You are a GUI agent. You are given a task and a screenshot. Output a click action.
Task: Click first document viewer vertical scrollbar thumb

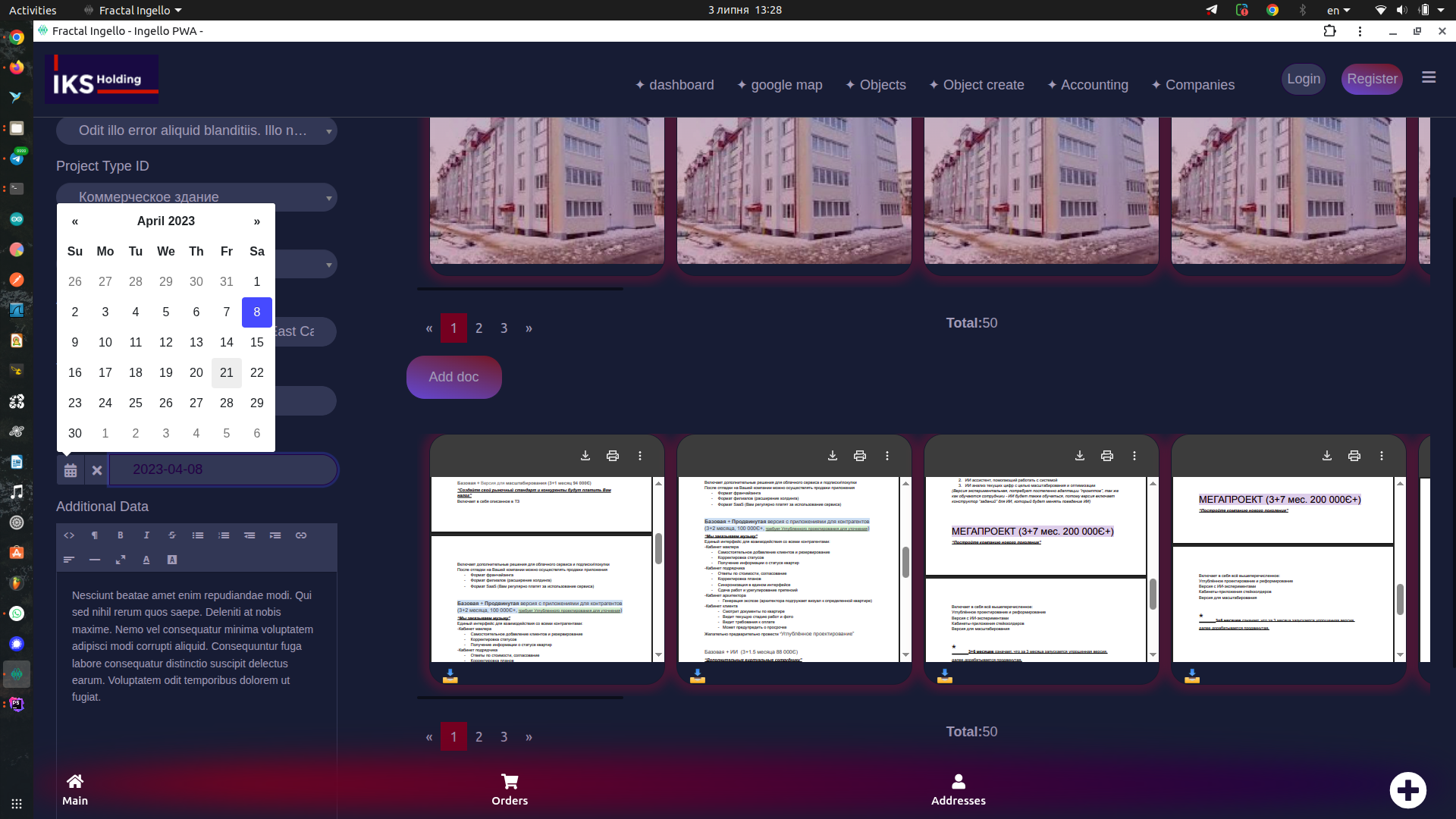pos(658,548)
